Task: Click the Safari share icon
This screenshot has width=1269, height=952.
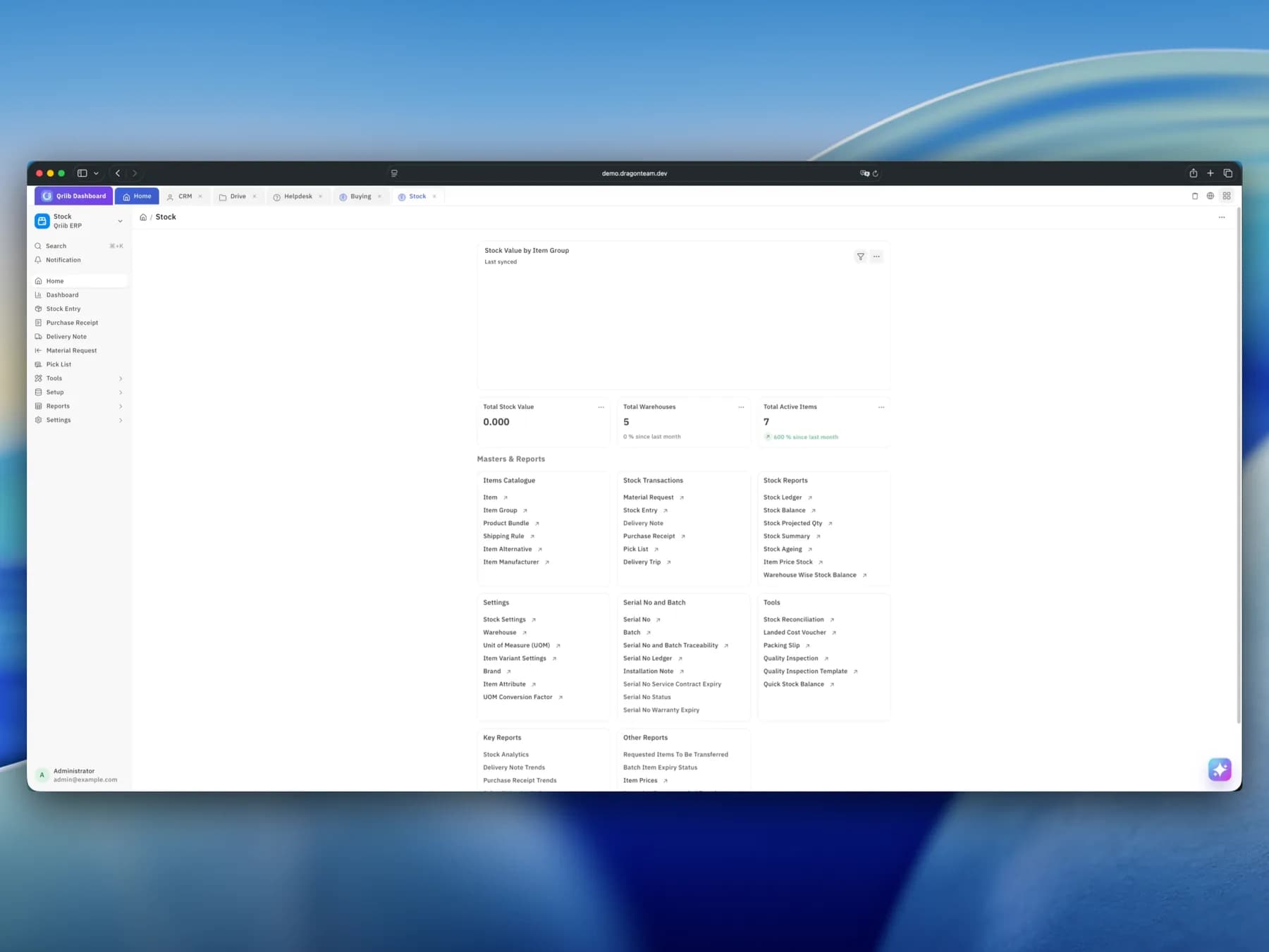Action: pyautogui.click(x=1193, y=173)
